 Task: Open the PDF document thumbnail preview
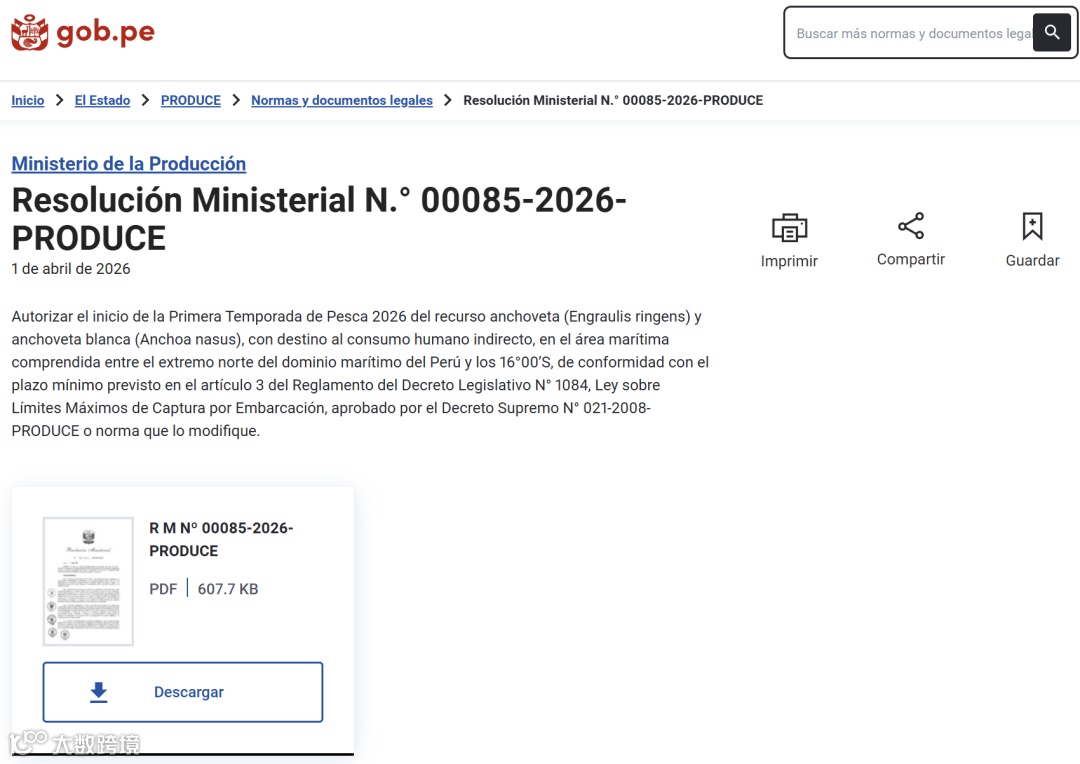point(88,581)
